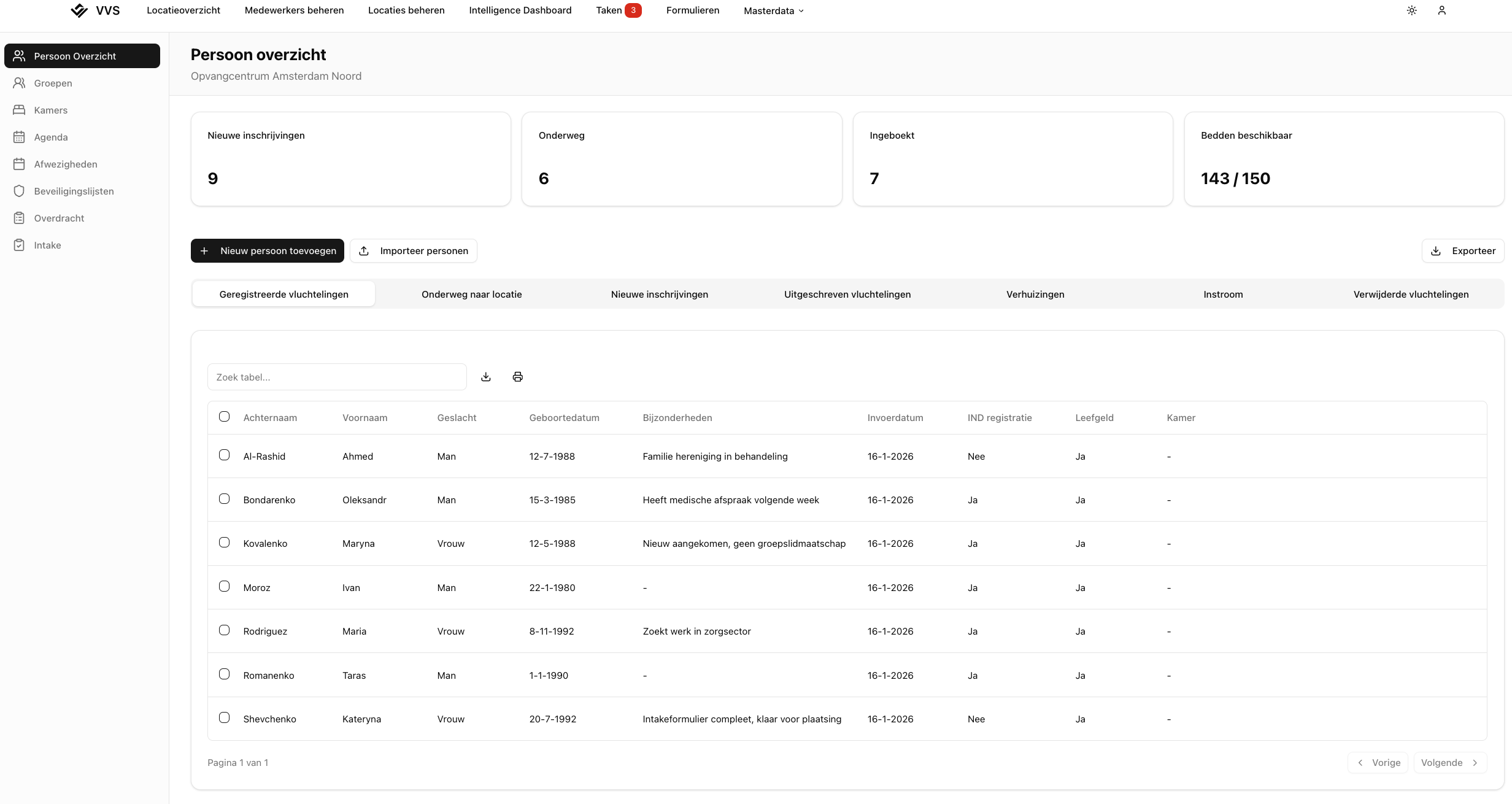This screenshot has width=1512, height=804.
Task: Open the user profile icon
Action: pyautogui.click(x=1442, y=10)
